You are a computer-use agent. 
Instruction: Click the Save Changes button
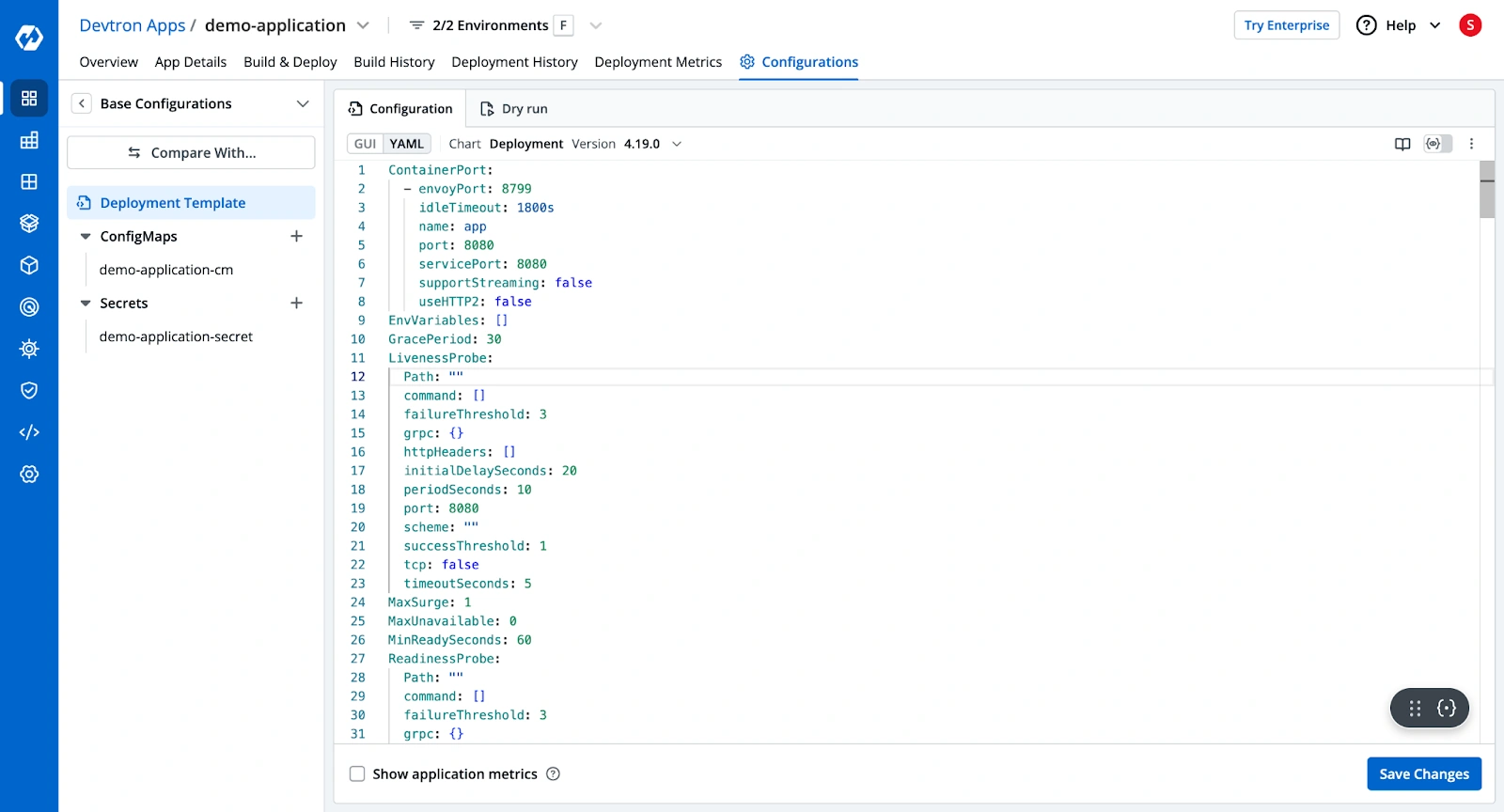[1424, 773]
